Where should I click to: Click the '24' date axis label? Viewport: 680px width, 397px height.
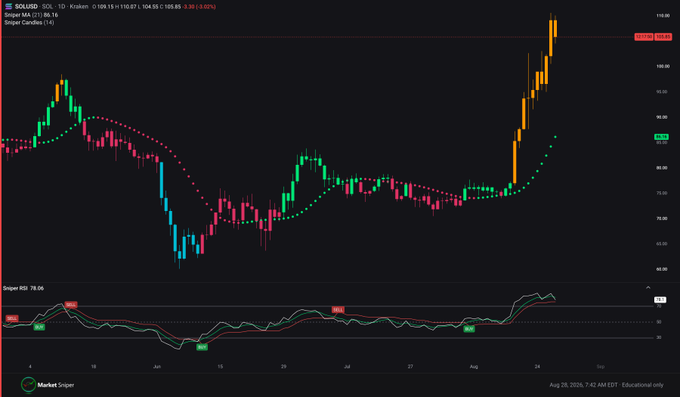(537, 367)
